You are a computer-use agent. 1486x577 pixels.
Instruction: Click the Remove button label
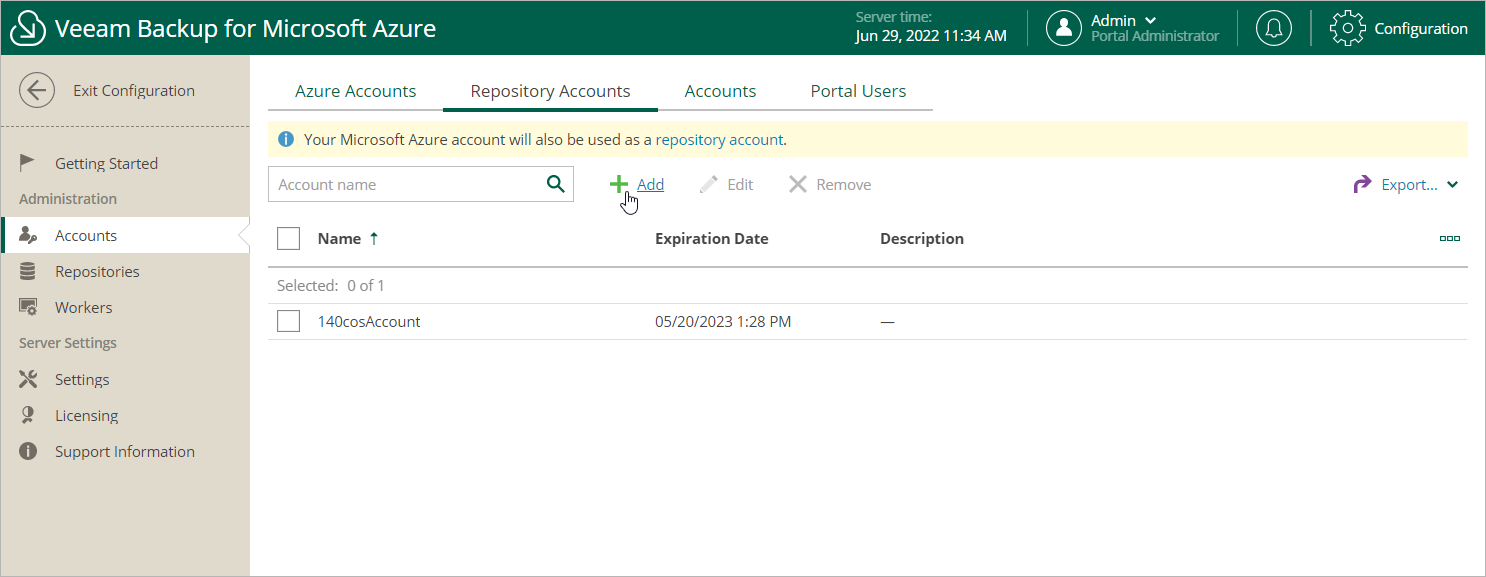tap(843, 185)
